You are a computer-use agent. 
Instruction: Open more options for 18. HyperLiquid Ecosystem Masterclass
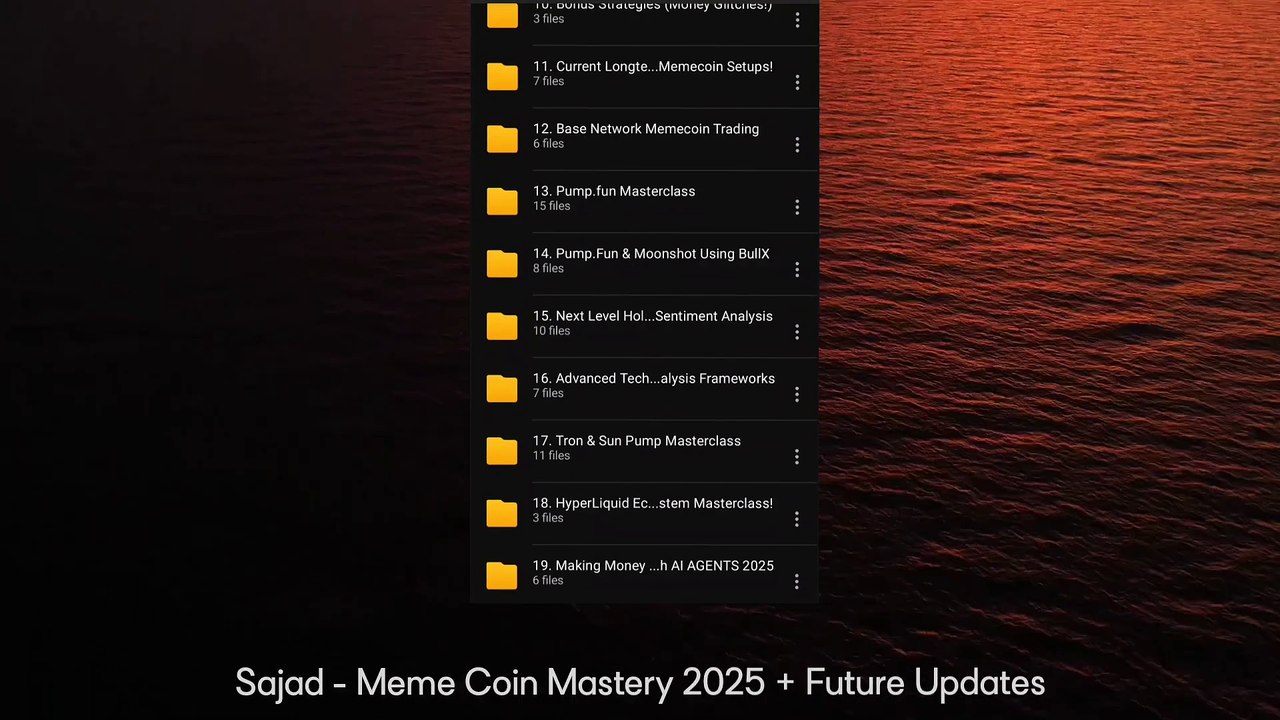click(x=797, y=519)
